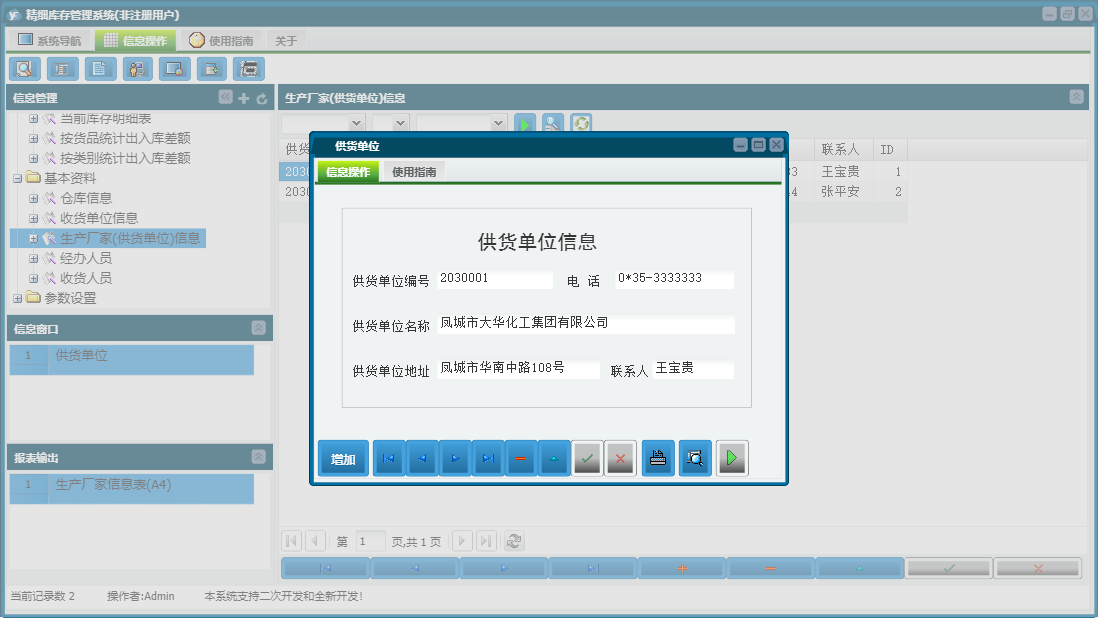Viewport: 1098px width, 618px height.
Task: Switch to main 信息操作 tab
Action: pyautogui.click(x=136, y=41)
